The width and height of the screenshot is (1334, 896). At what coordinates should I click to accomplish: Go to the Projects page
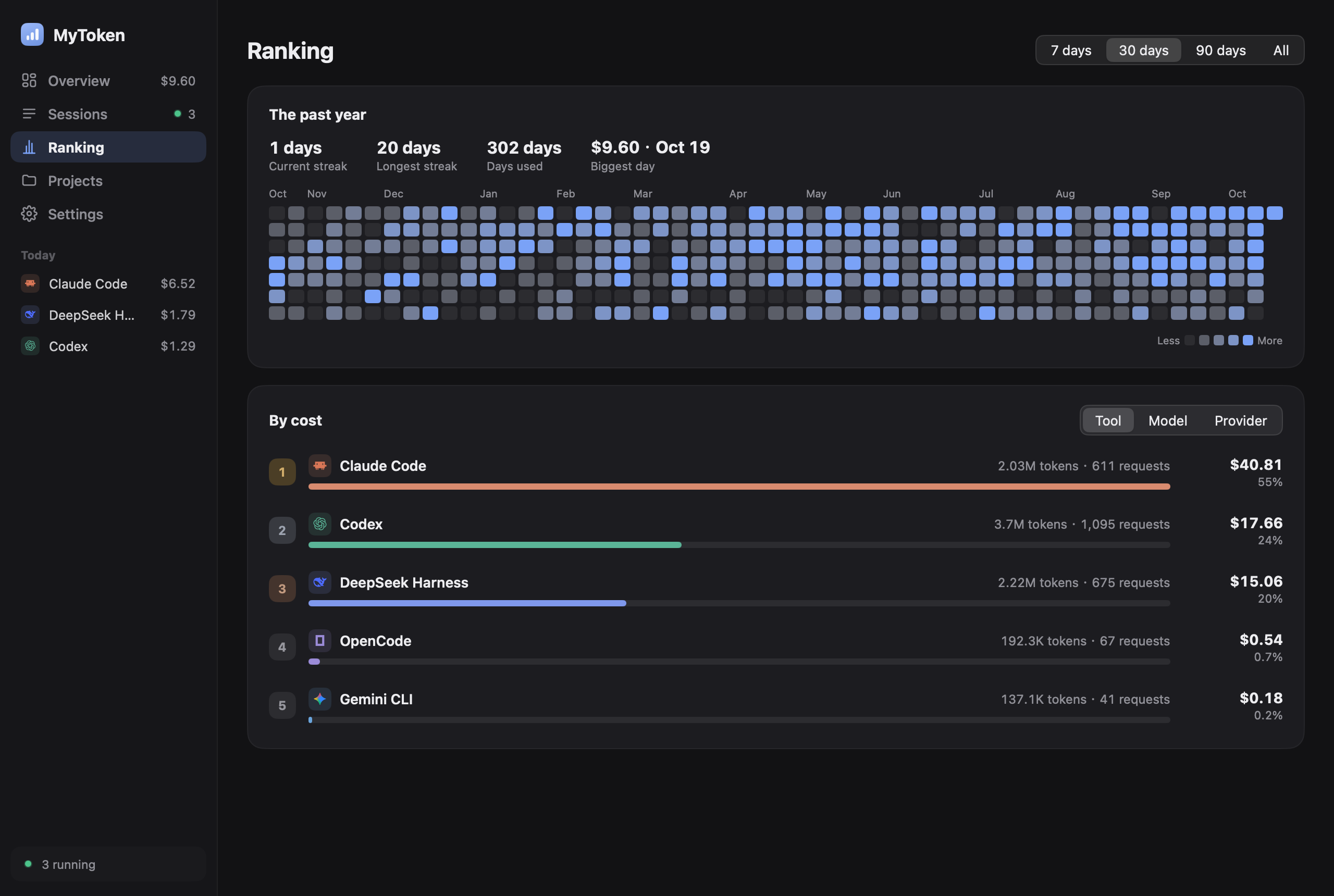108,181
